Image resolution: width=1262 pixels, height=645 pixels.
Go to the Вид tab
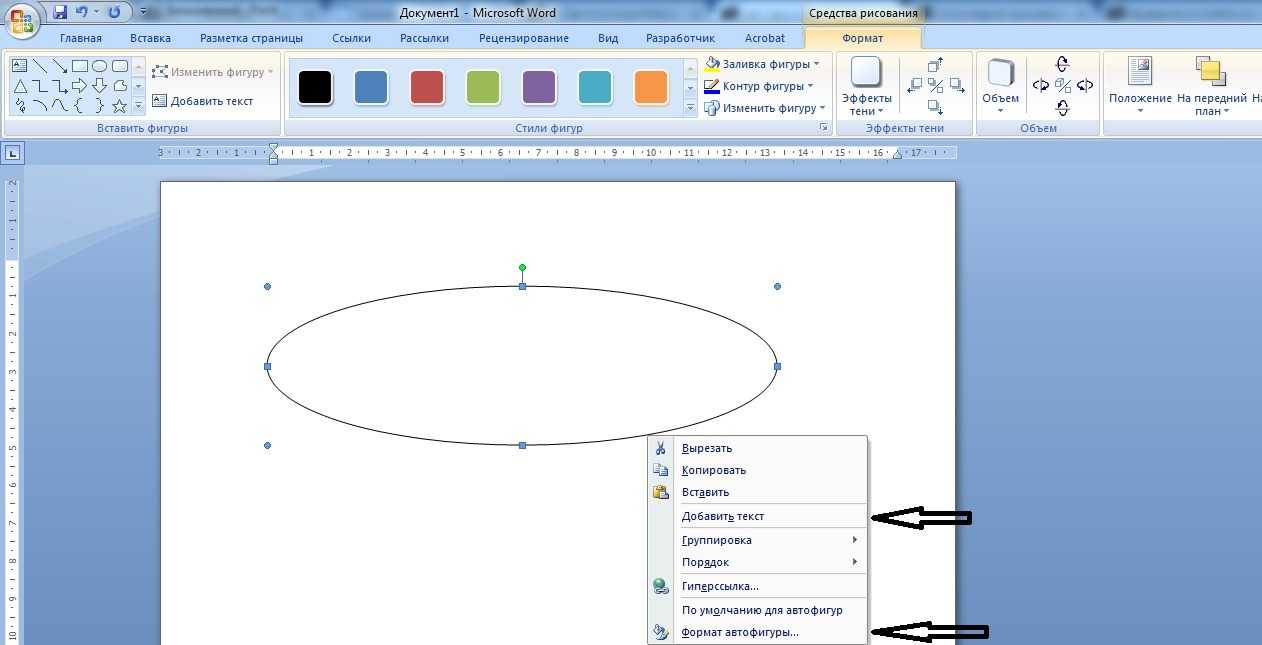click(x=608, y=38)
